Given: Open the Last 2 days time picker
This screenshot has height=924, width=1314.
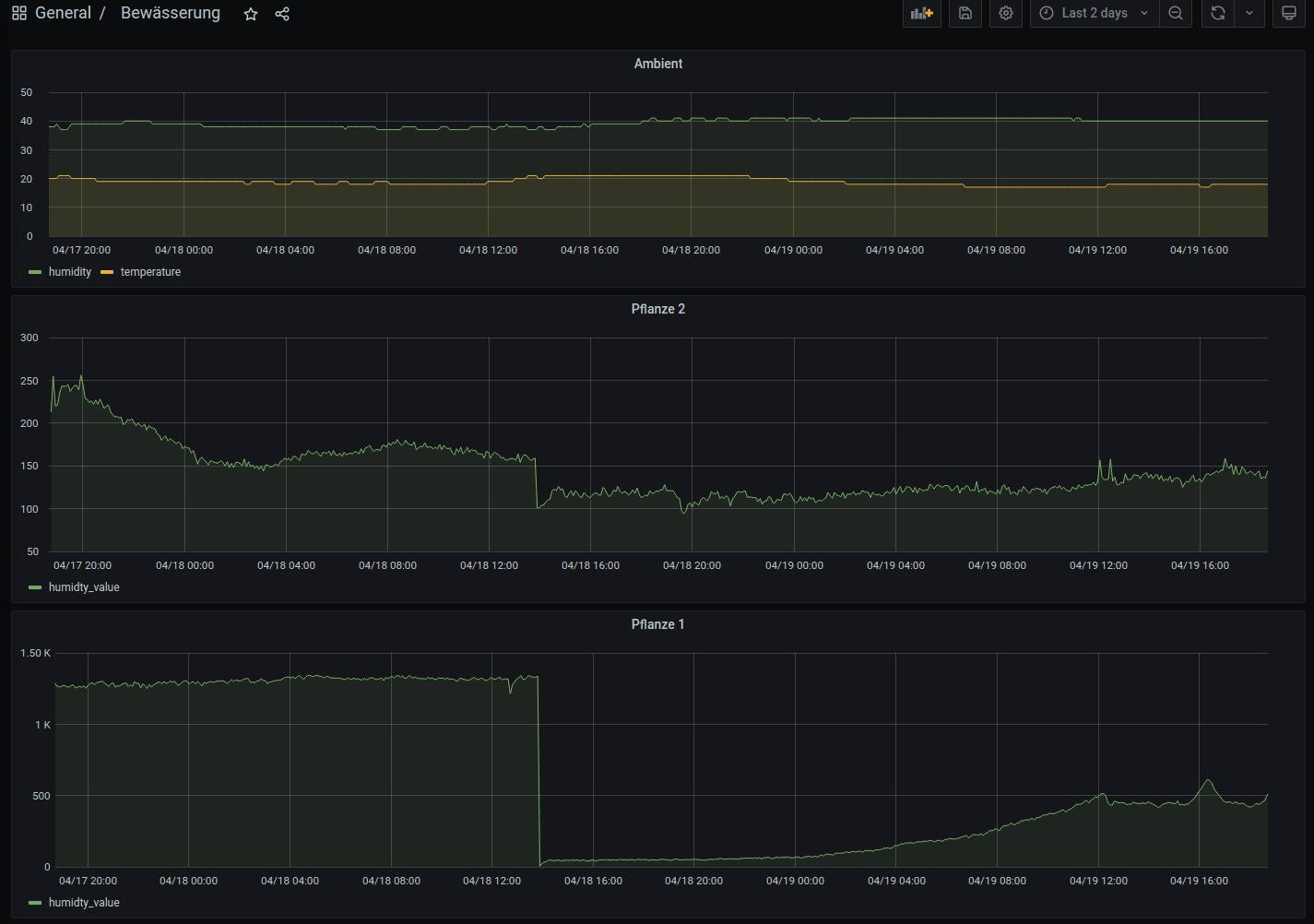Looking at the screenshot, I should point(1095,13).
